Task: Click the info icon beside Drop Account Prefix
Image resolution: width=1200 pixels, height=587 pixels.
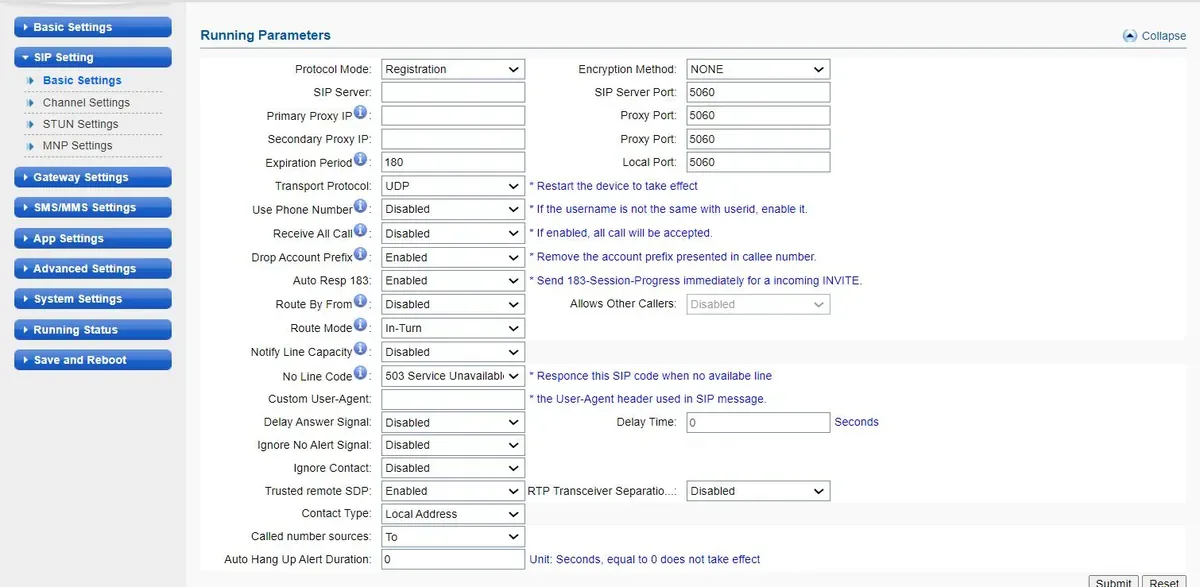Action: 361,255
